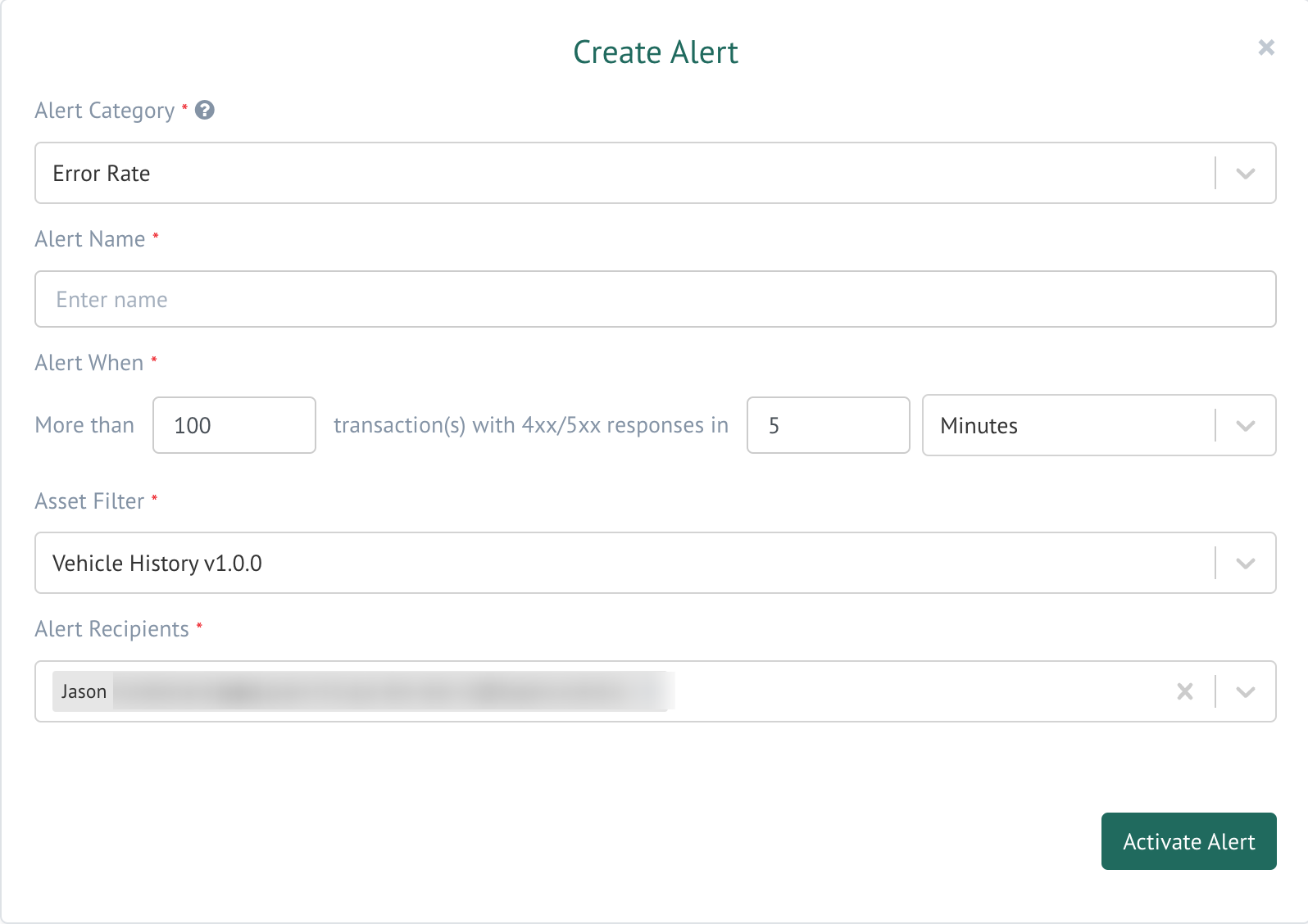The height and width of the screenshot is (924, 1308).
Task: Click the Alert Category help icon
Action: tap(205, 110)
